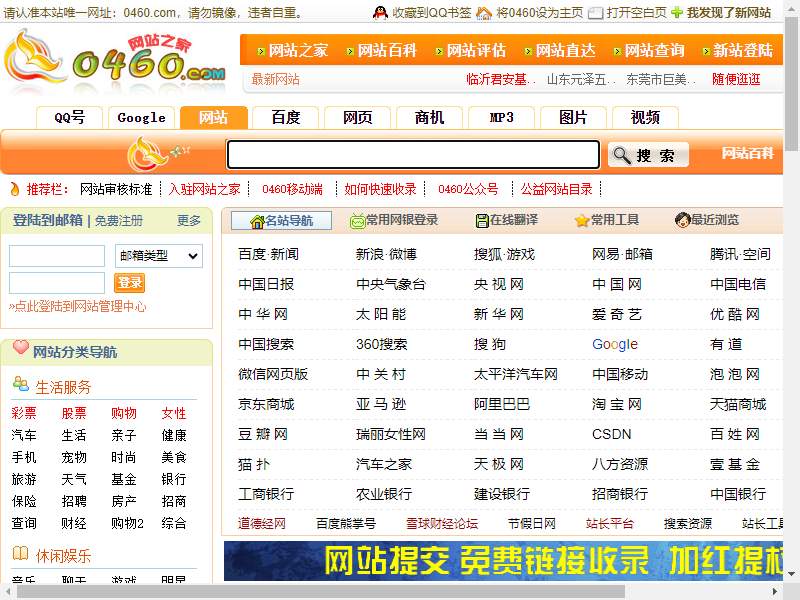Click 免费注册 link in mailbox panel
The height and width of the screenshot is (600, 800).
point(118,220)
